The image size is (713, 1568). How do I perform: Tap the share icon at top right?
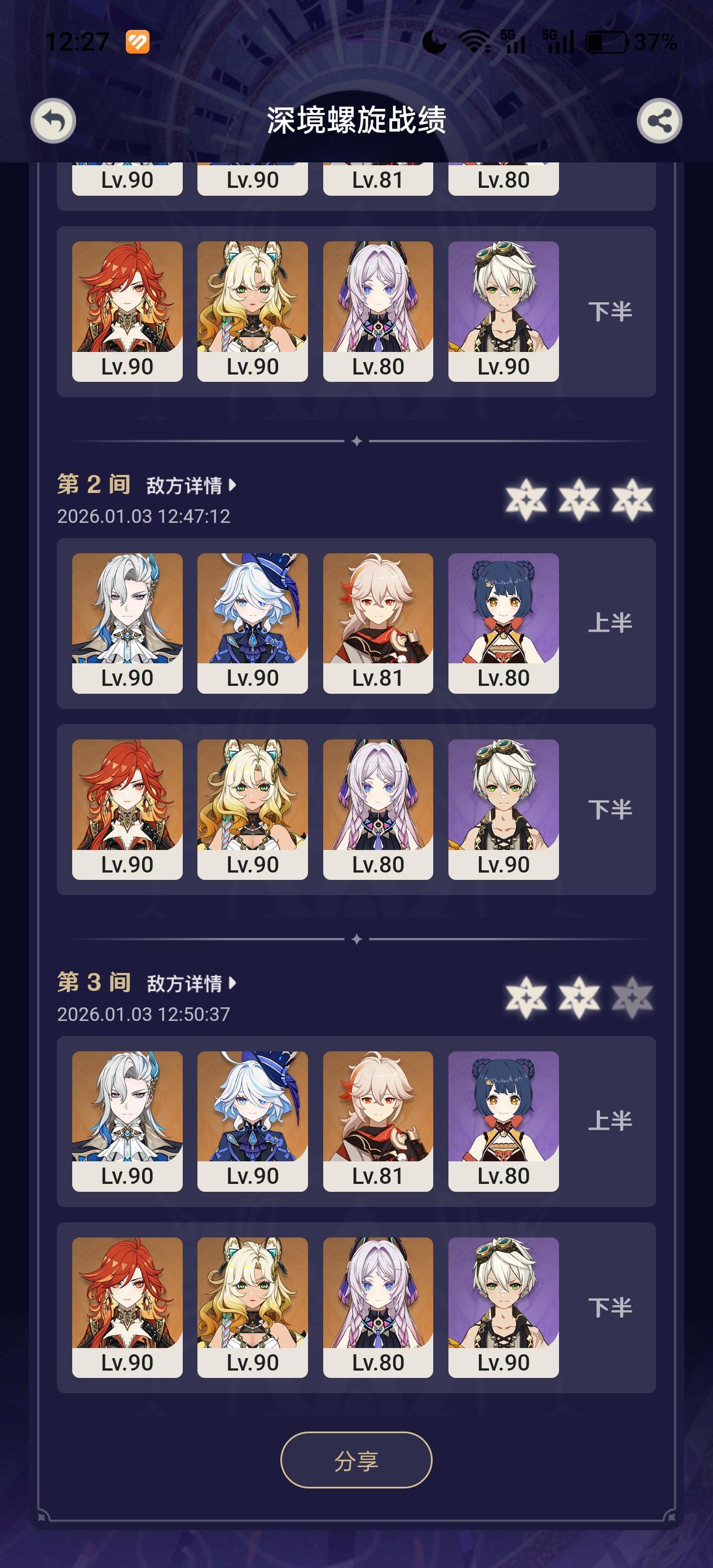659,121
